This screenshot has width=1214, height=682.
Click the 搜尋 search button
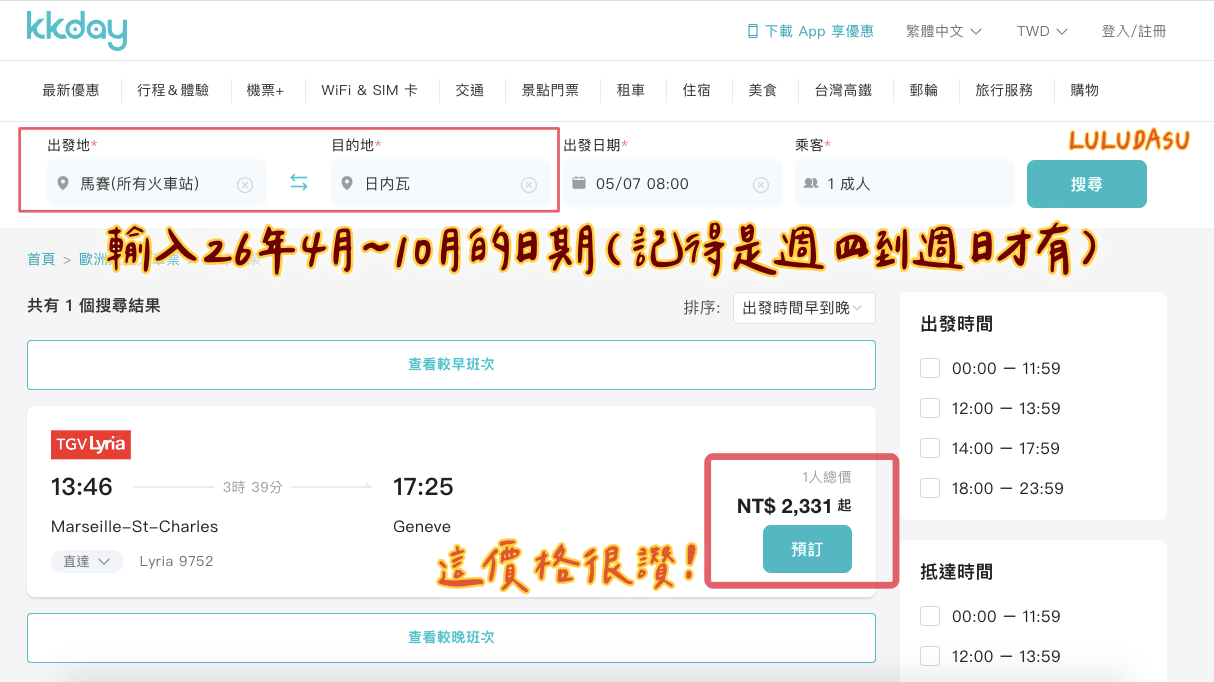1086,183
